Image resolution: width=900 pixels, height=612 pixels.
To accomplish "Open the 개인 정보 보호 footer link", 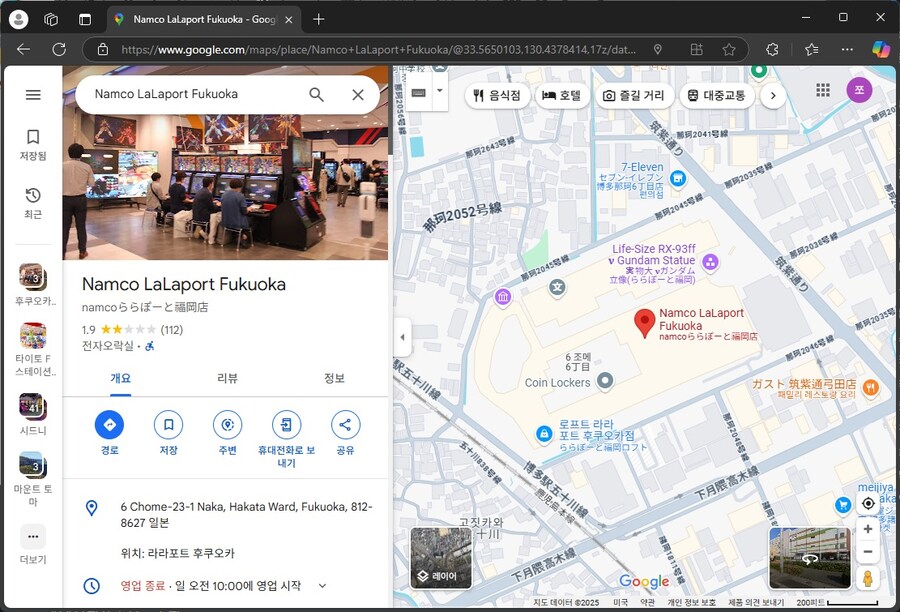I will pyautogui.click(x=692, y=602).
